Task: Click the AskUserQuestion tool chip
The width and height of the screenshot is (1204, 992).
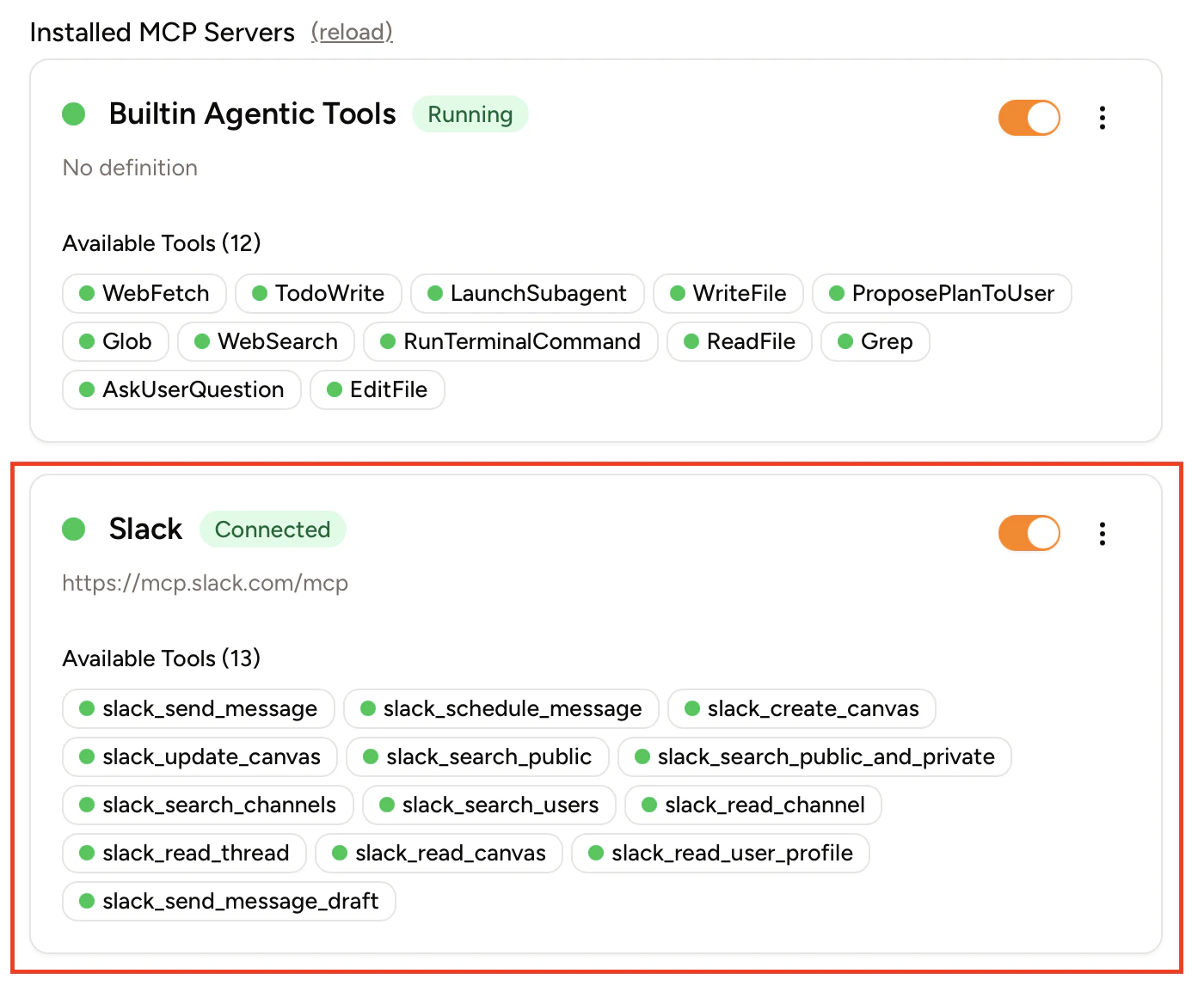Action: tap(181, 389)
